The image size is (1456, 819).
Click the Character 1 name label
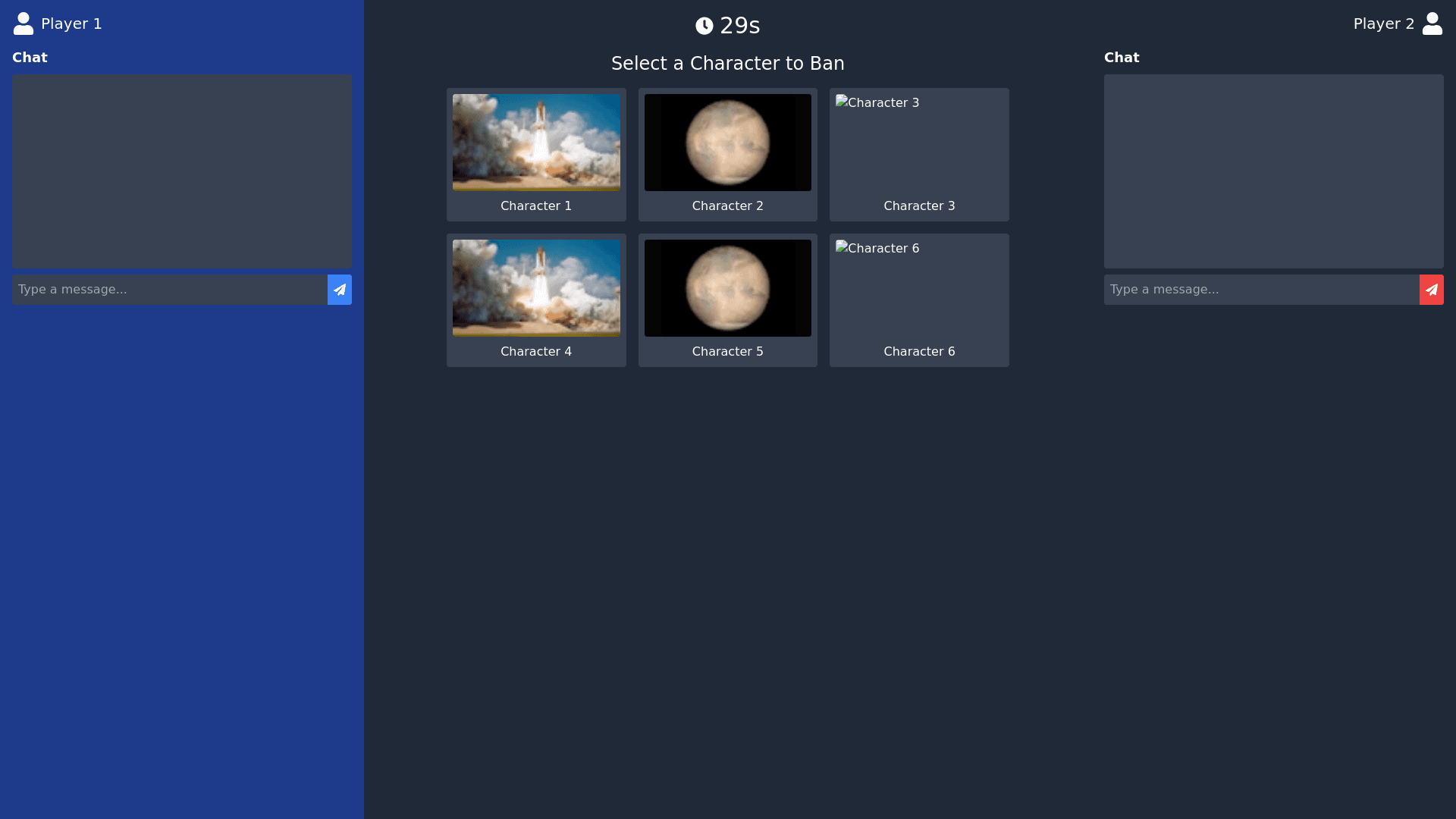point(536,206)
